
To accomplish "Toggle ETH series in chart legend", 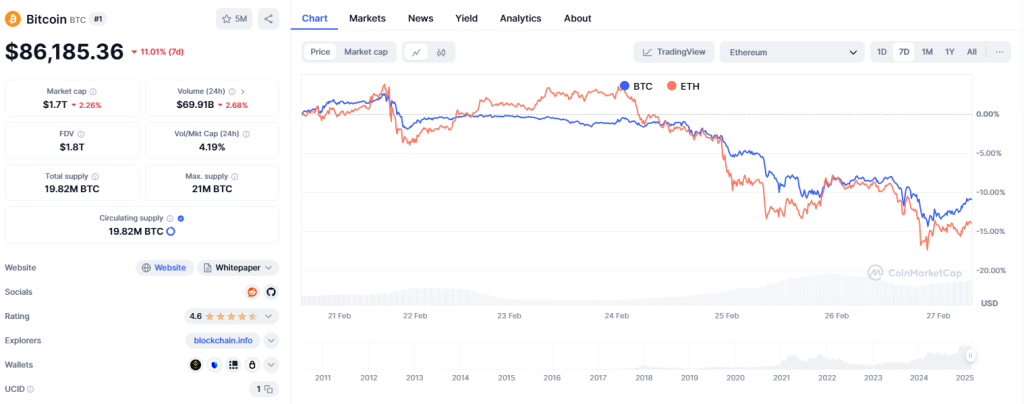I will pyautogui.click(x=682, y=86).
